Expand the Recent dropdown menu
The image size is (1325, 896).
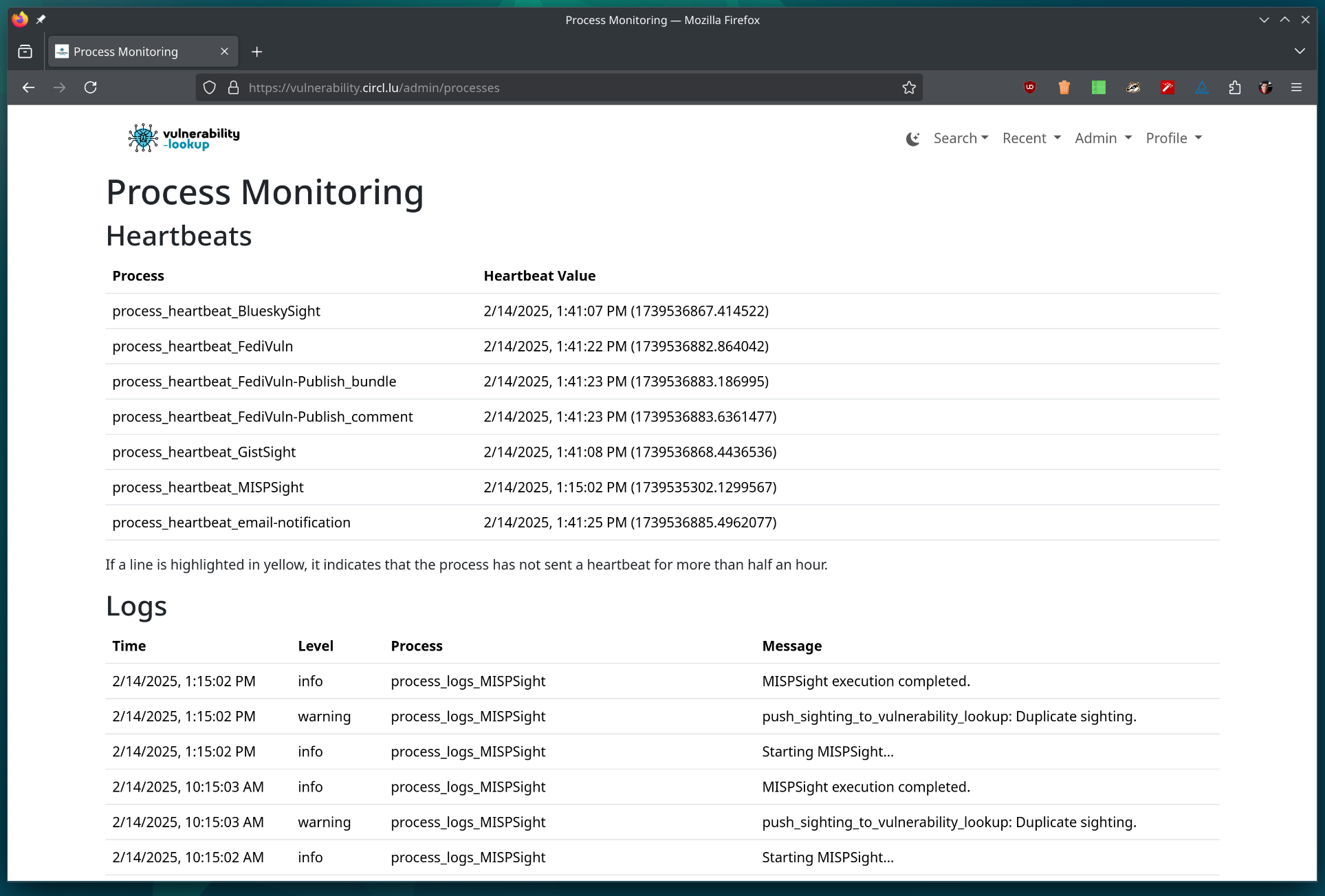(x=1031, y=138)
